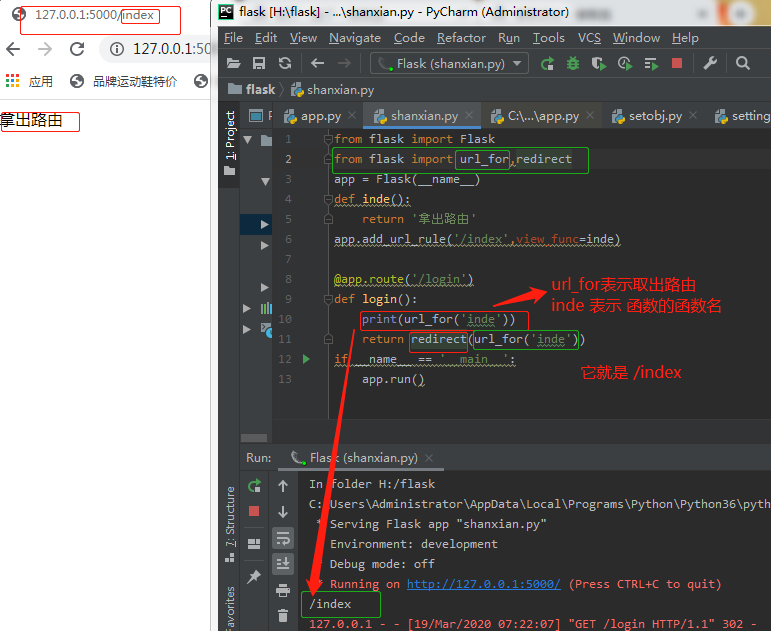
Task: Click code line 13 app.run()
Action: point(393,379)
